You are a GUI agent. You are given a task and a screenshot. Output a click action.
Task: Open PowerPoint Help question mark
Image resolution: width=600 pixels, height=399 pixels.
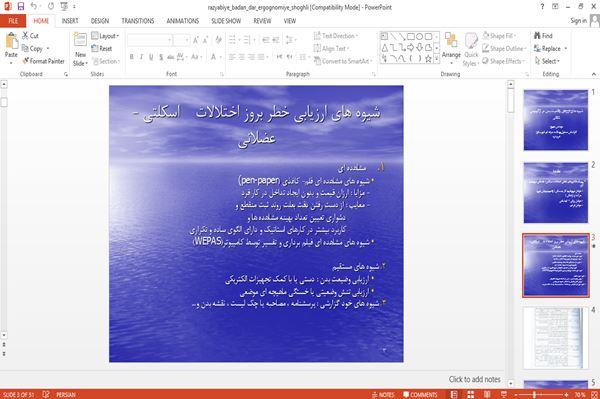point(542,7)
